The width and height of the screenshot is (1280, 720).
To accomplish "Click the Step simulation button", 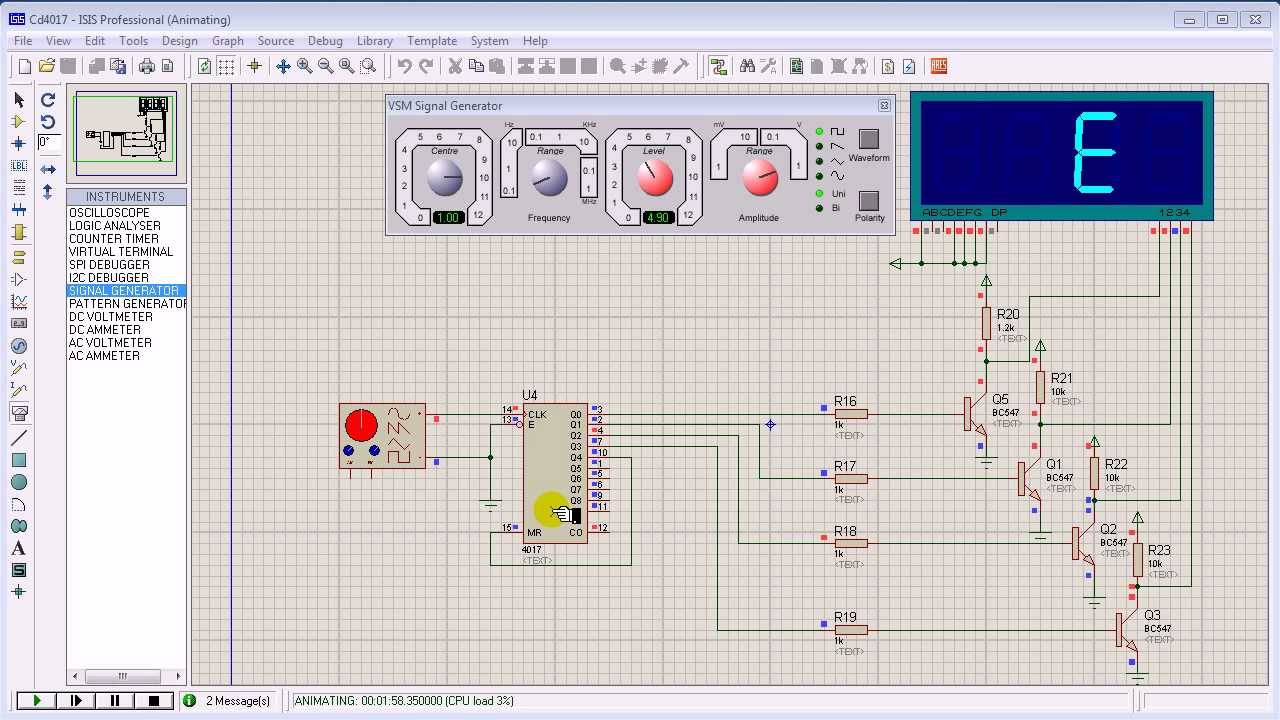I will 75,701.
